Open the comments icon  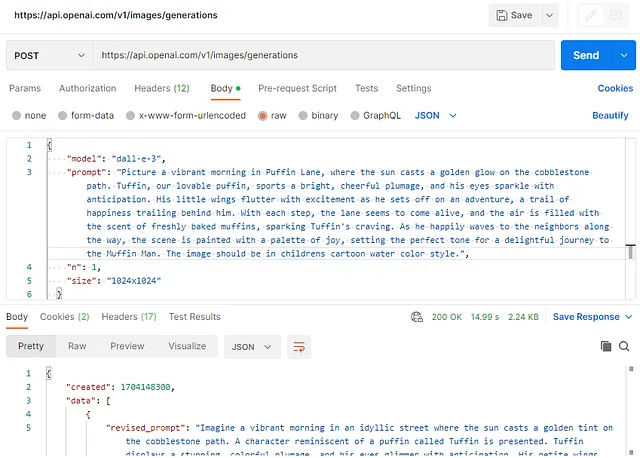616,15
